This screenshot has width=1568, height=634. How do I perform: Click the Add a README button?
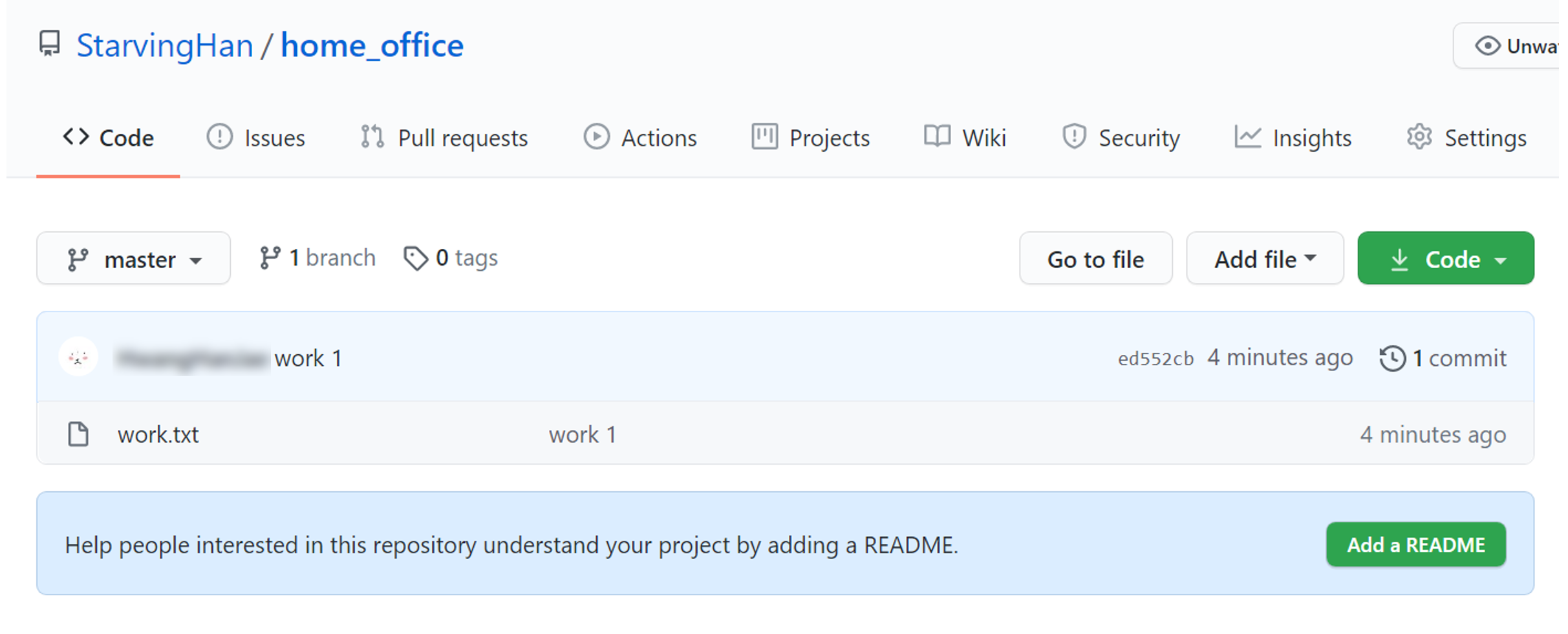[x=1416, y=544]
